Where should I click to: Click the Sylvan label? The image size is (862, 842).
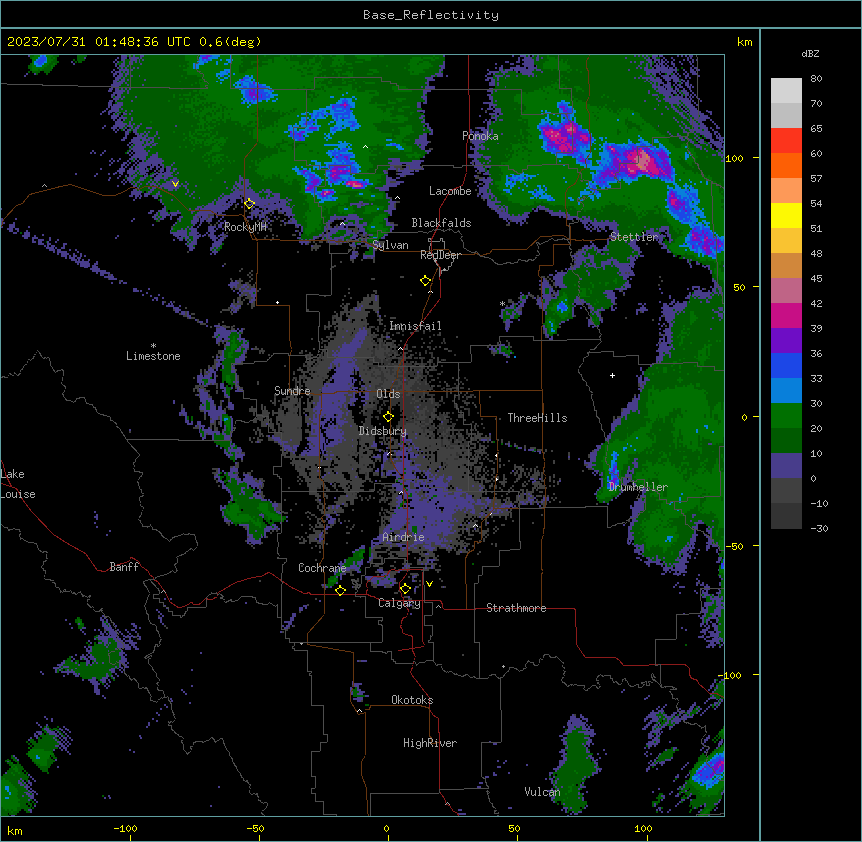(390, 245)
